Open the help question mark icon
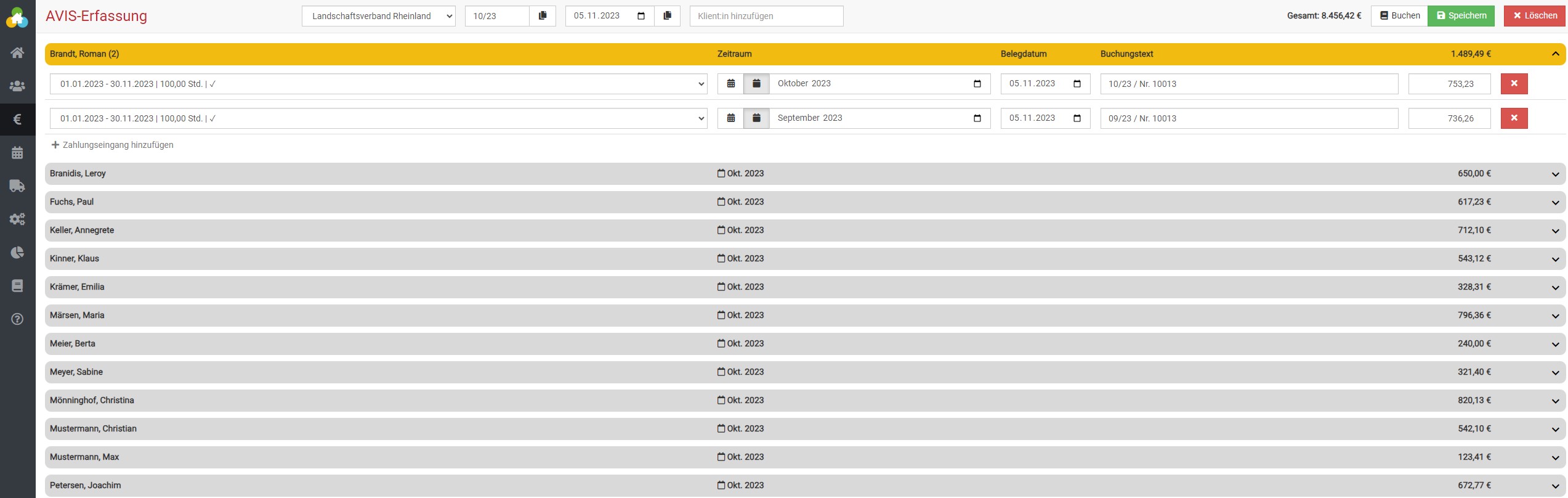This screenshot has width=1568, height=498. [x=17, y=319]
